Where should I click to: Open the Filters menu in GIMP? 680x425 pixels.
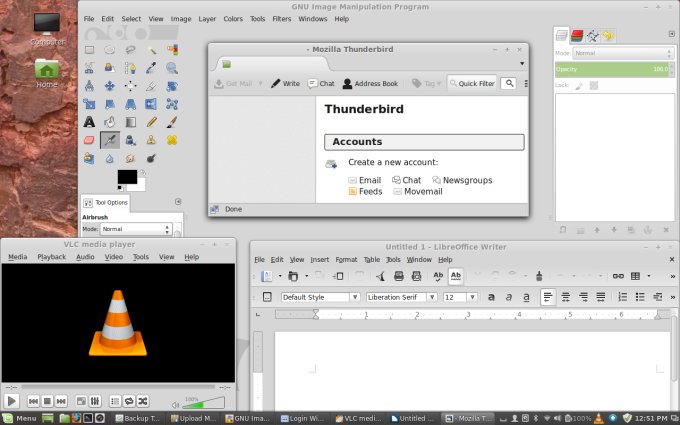coord(282,18)
